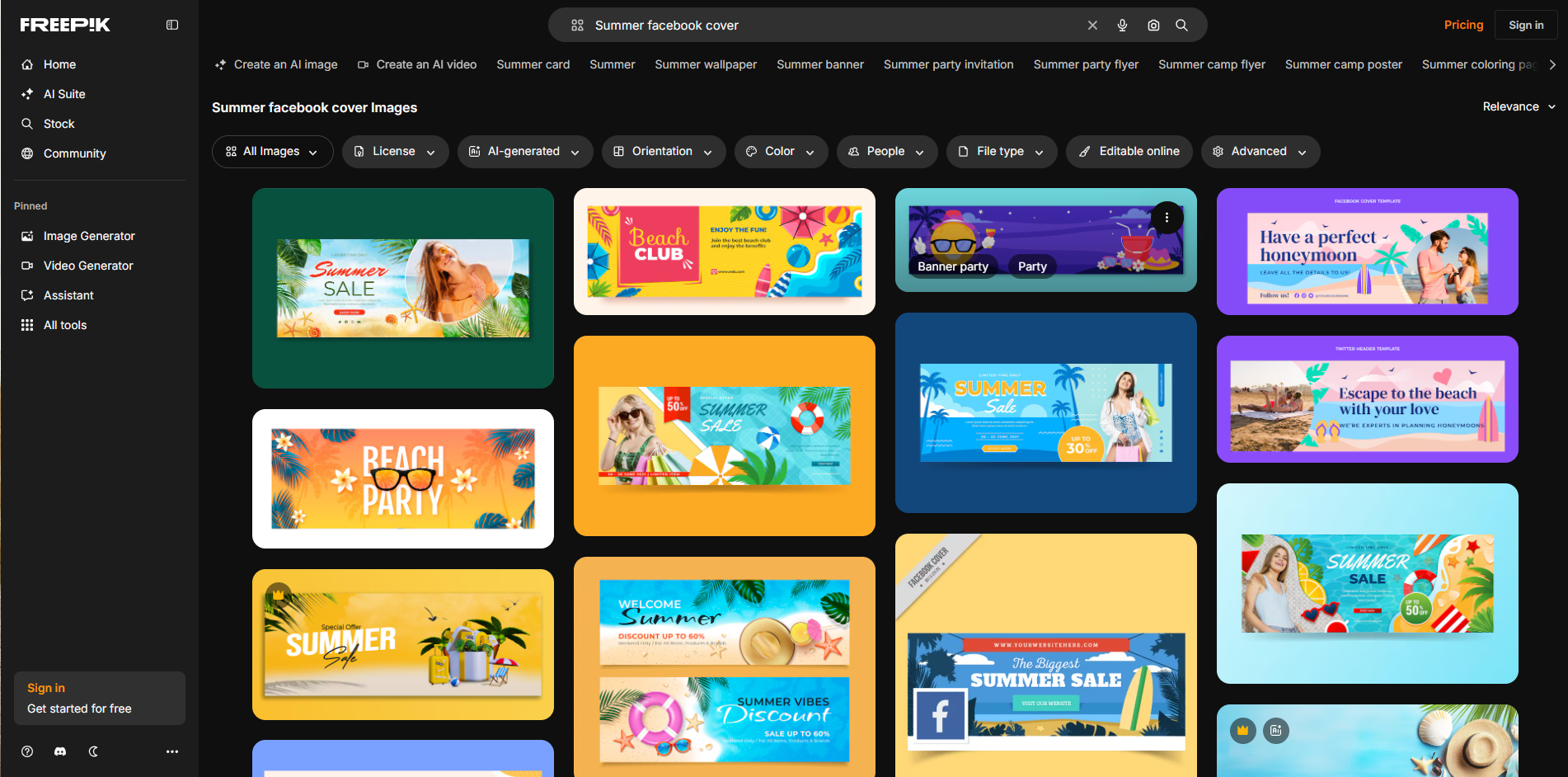The width and height of the screenshot is (1568, 777).
Task: Click the Sign in button
Action: point(1526,25)
